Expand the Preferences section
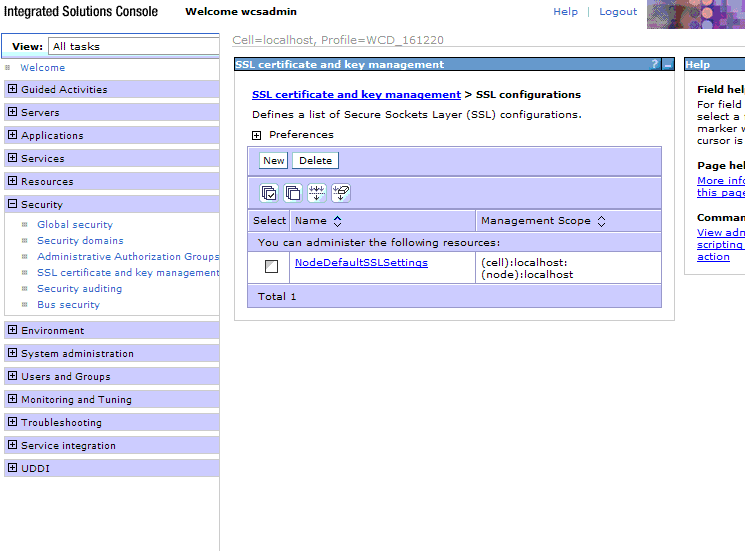Image resolution: width=745 pixels, height=551 pixels. [257, 135]
